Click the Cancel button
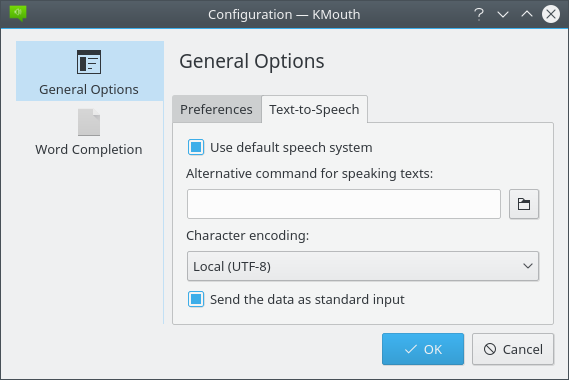 513,349
